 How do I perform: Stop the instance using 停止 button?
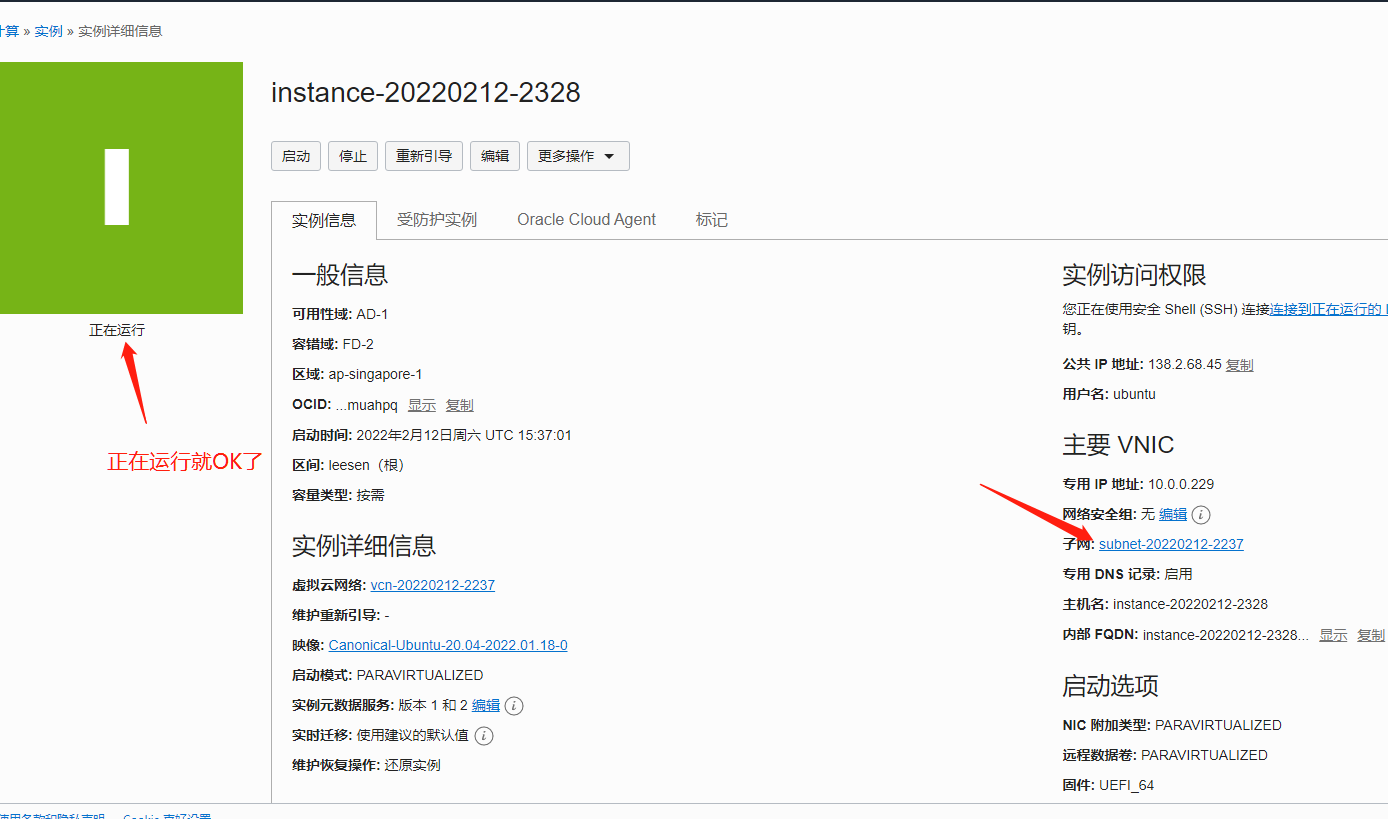click(x=352, y=155)
